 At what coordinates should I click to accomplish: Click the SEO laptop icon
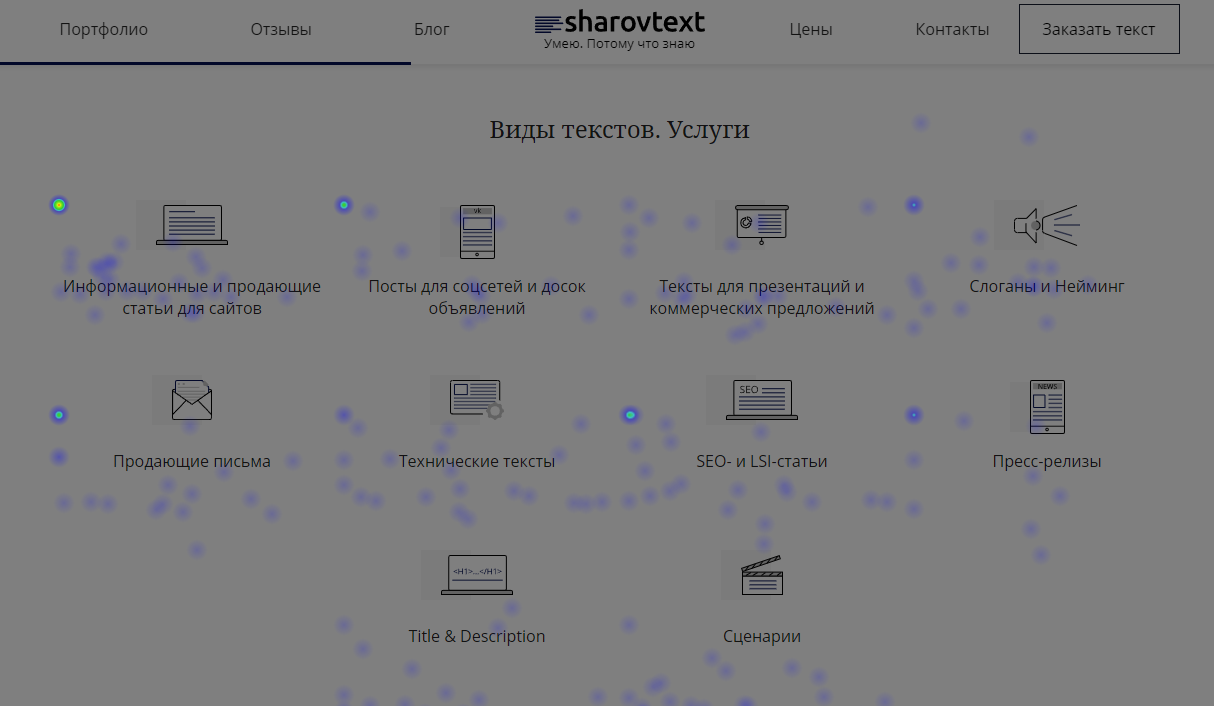(x=761, y=399)
